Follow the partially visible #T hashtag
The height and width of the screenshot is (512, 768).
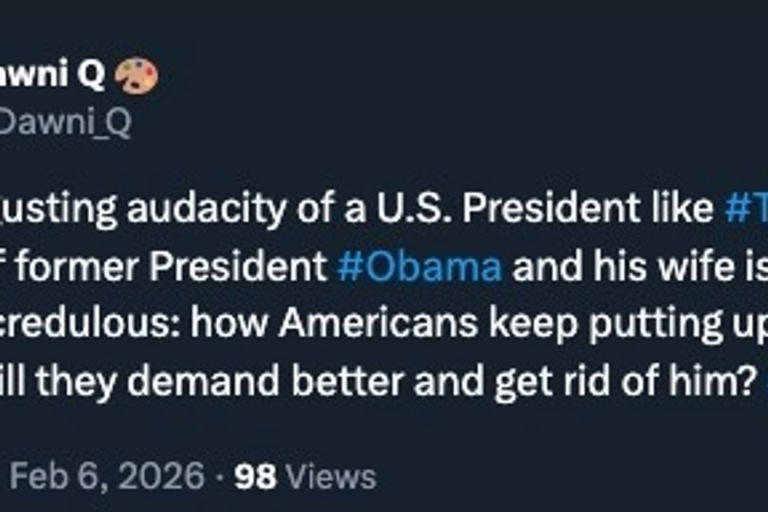coord(746,208)
